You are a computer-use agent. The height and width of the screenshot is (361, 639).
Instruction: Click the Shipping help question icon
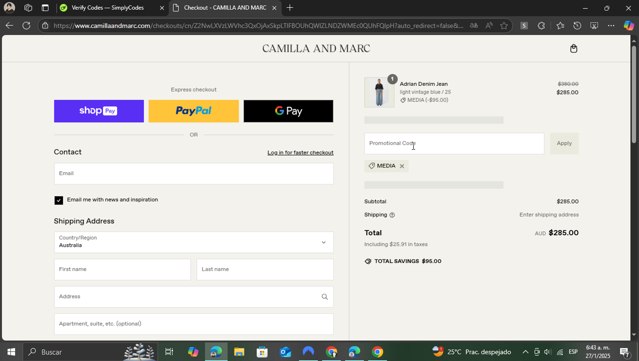coord(392,215)
